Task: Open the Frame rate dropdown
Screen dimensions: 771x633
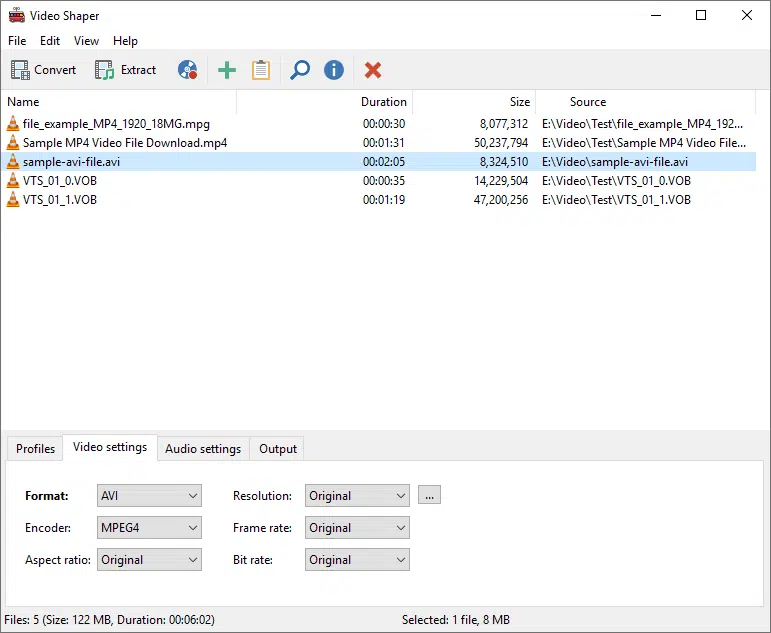Action: pyautogui.click(x=357, y=528)
